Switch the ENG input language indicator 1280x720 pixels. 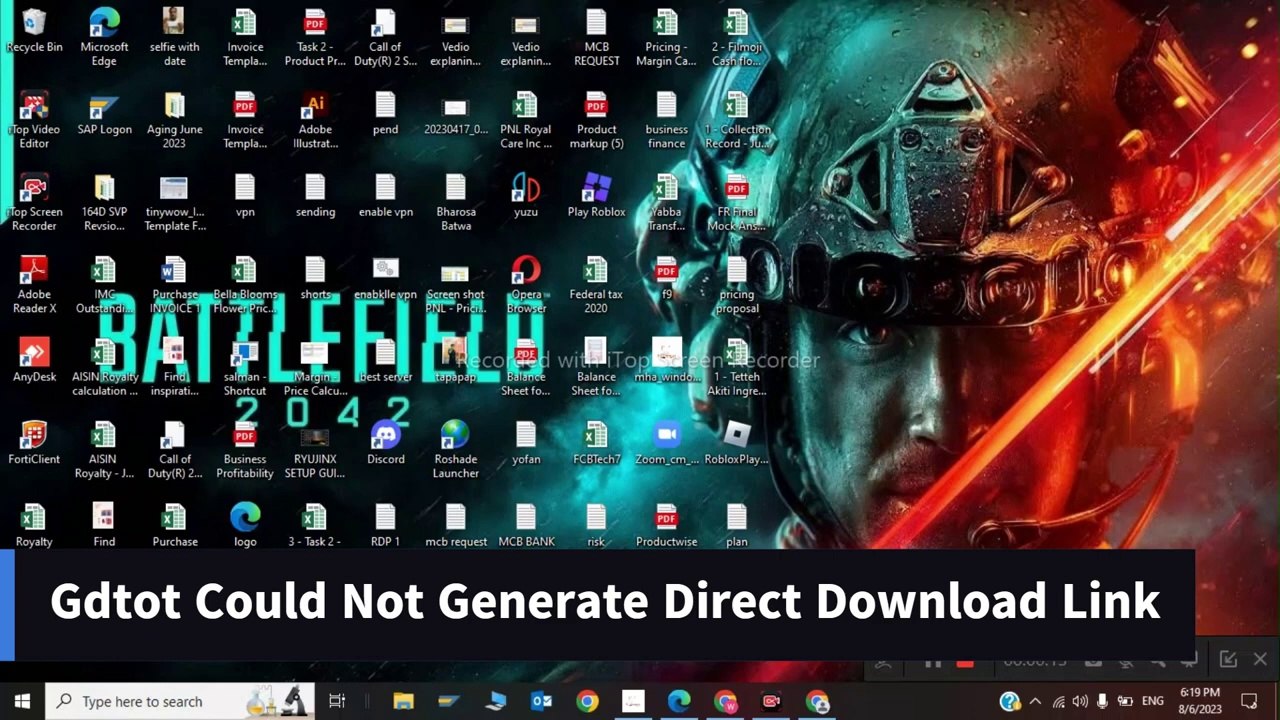[x=1153, y=701]
